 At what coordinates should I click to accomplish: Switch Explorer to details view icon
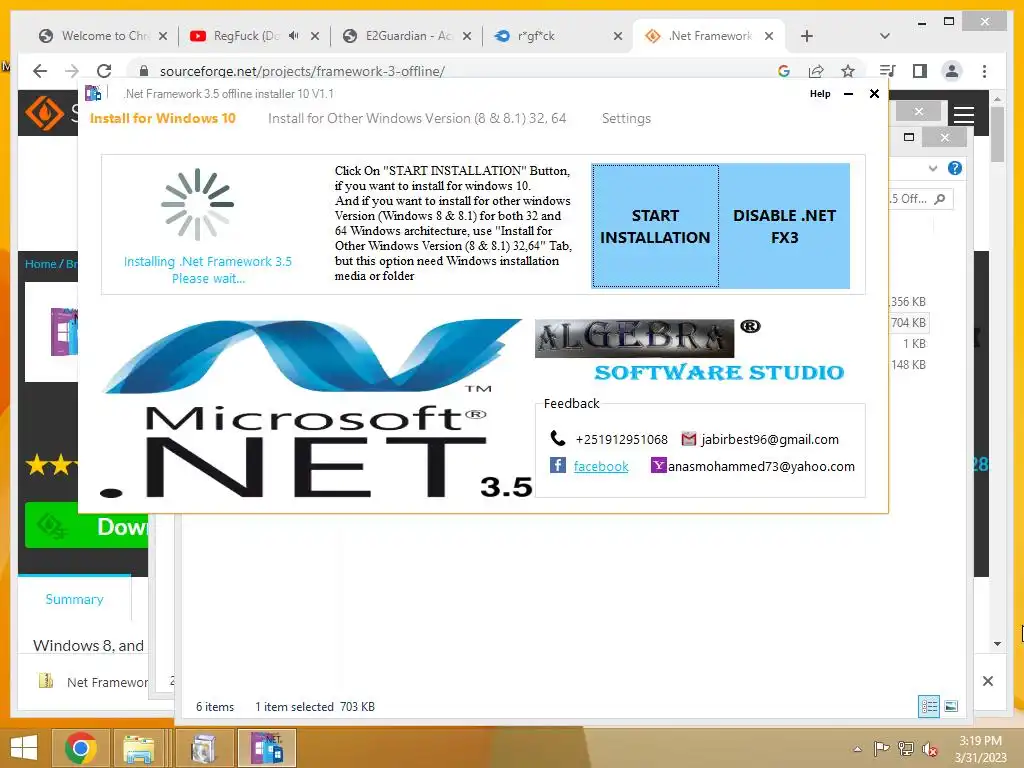coord(929,706)
